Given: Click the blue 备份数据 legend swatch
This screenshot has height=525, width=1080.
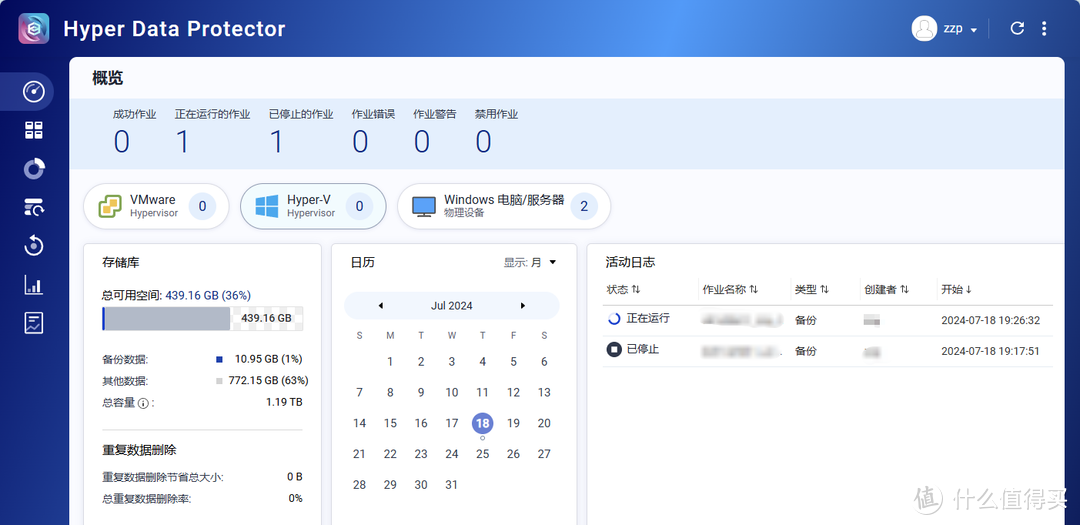Looking at the screenshot, I should point(219,360).
